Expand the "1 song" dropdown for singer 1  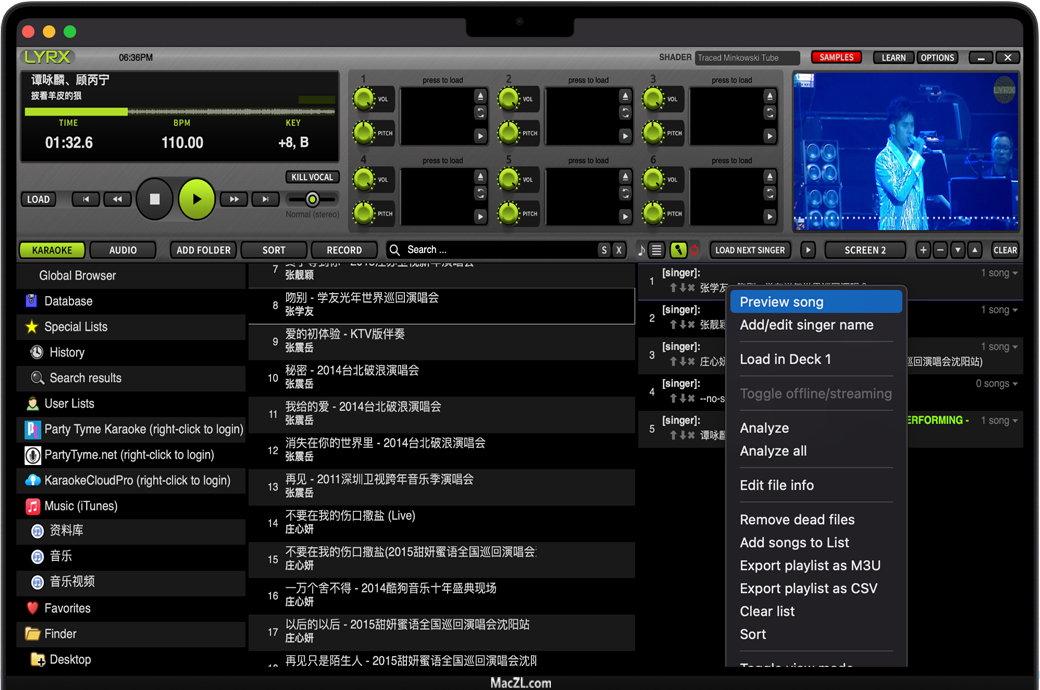[x=999, y=273]
